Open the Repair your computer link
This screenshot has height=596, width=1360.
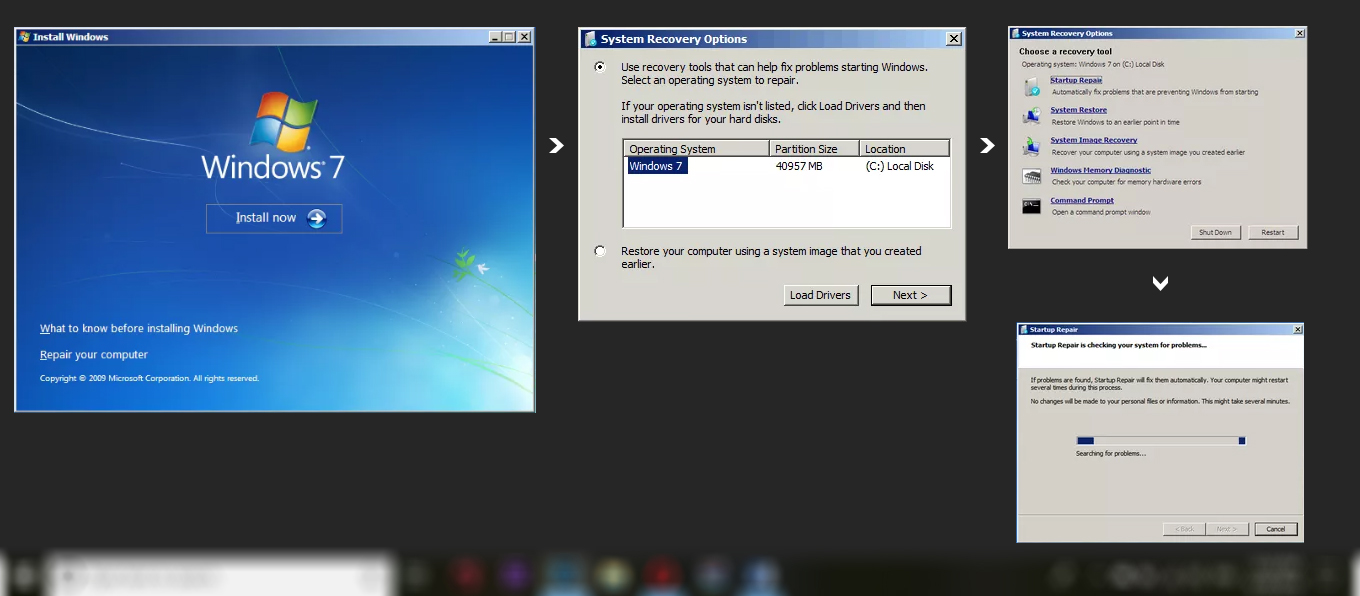94,354
